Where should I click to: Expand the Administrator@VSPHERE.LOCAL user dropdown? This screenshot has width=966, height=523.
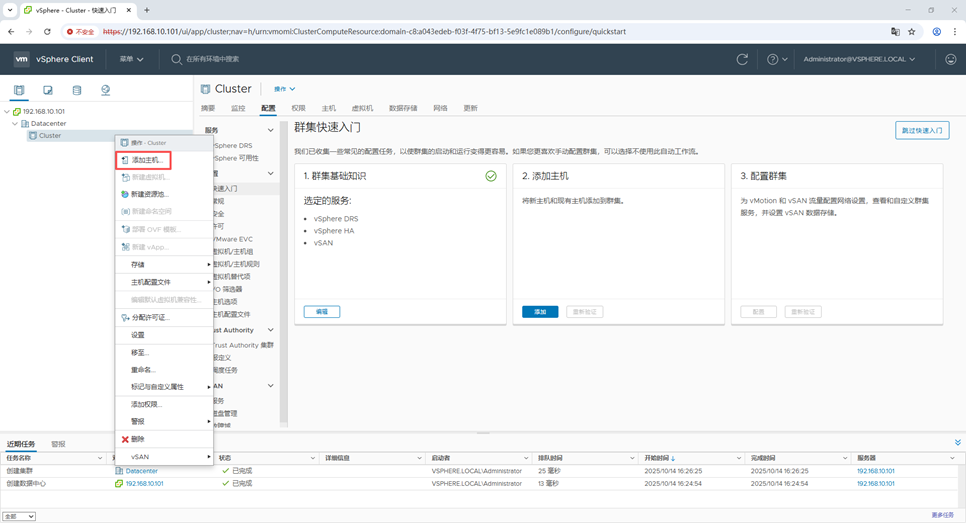[859, 59]
